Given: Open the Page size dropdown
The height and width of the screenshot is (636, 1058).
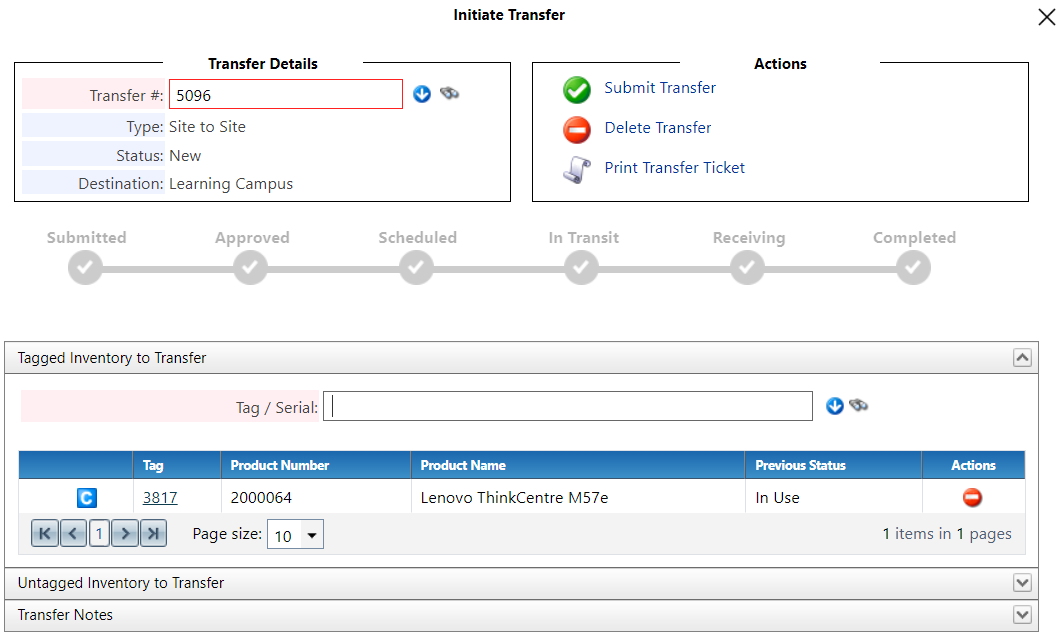Looking at the screenshot, I should (310, 534).
